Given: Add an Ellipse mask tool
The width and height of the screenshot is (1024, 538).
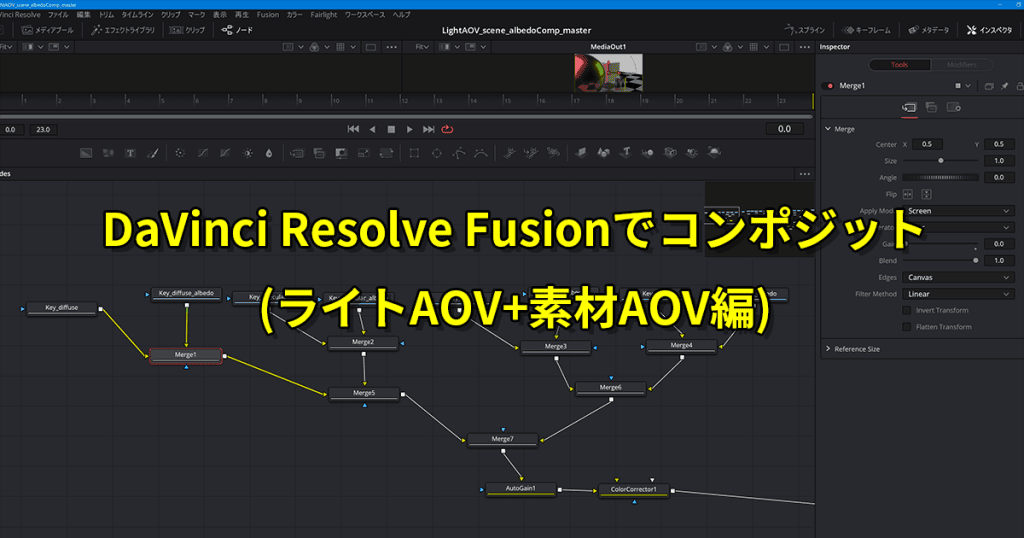Looking at the screenshot, I should tap(436, 153).
